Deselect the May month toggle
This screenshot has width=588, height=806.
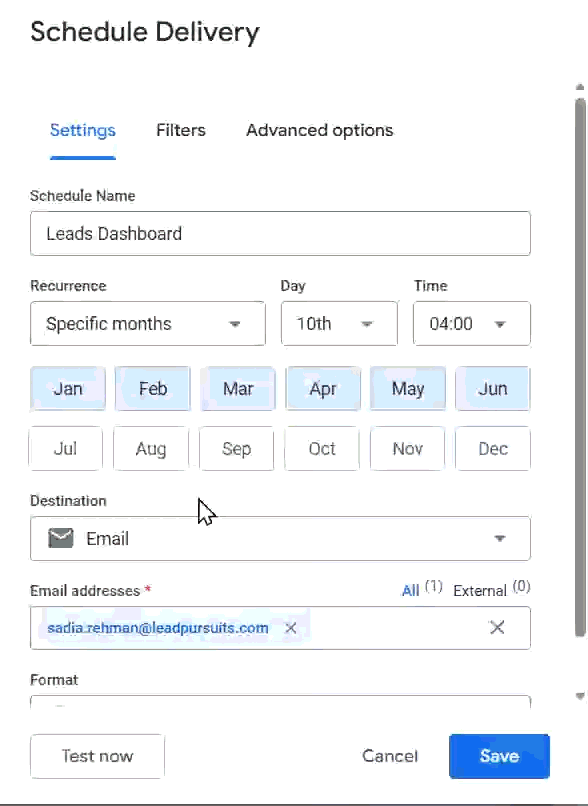click(408, 389)
